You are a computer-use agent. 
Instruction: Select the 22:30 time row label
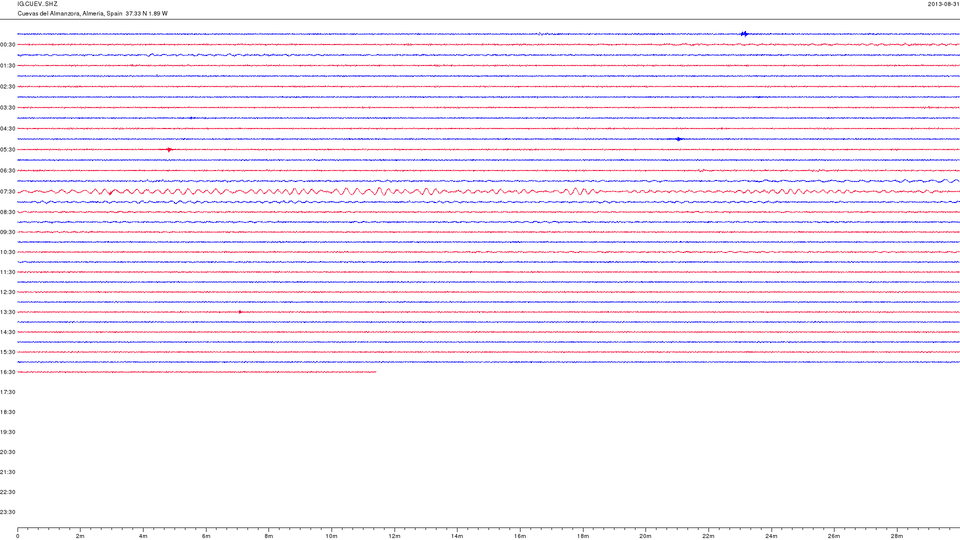click(7, 492)
